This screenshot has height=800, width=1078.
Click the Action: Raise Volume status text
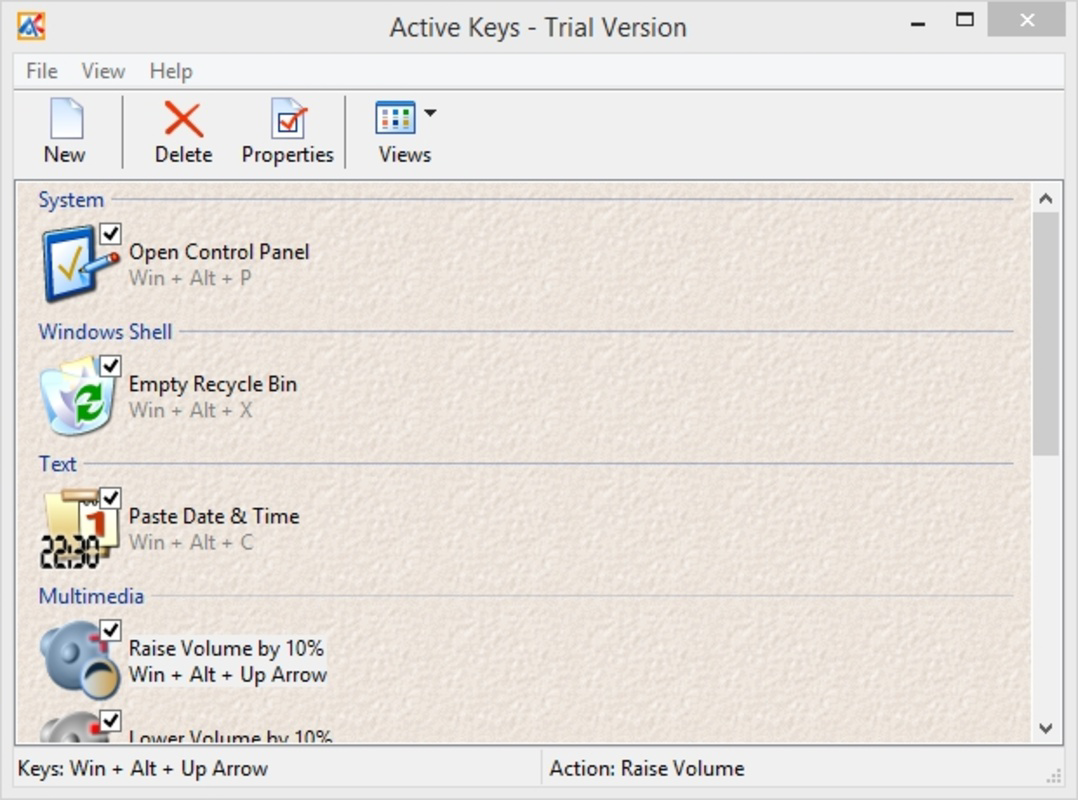coord(647,768)
